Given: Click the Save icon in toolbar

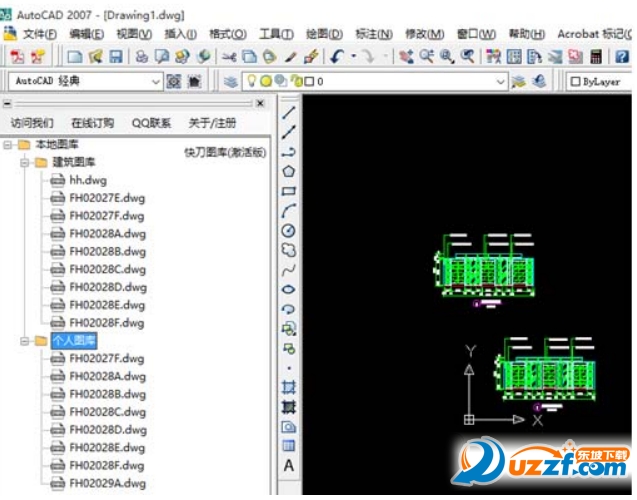Looking at the screenshot, I should click(x=116, y=56).
